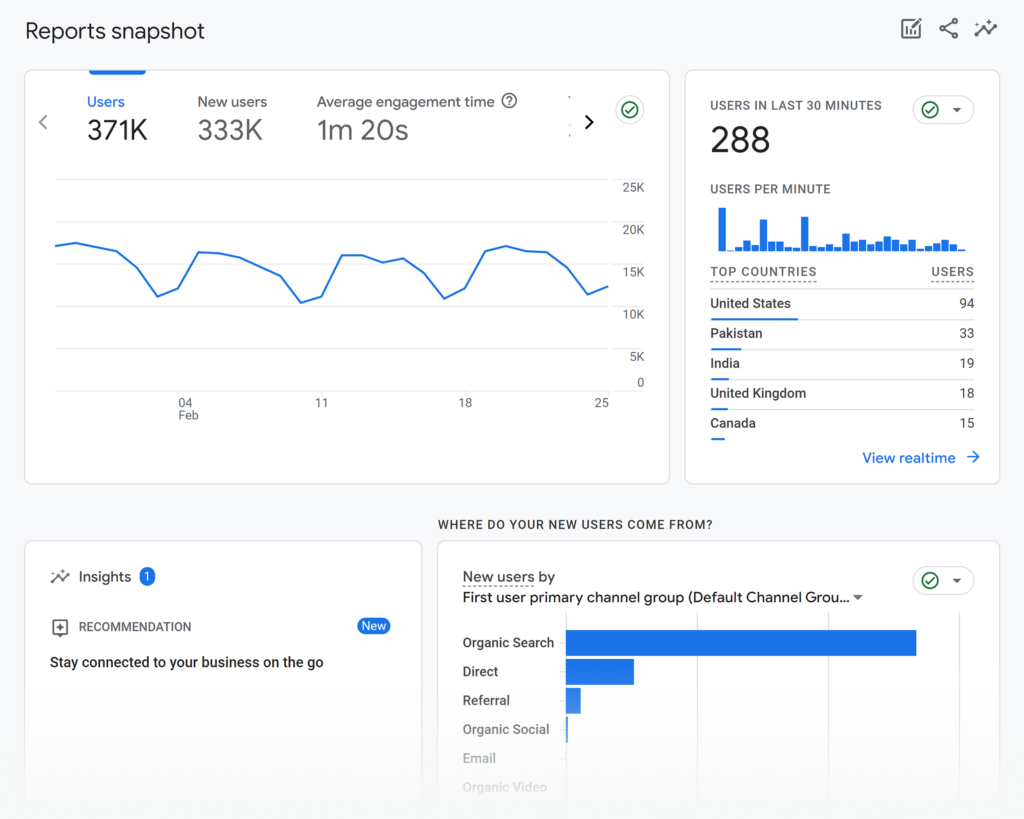Click the United States country row
Screen dimensions: 1024x819
coord(750,303)
